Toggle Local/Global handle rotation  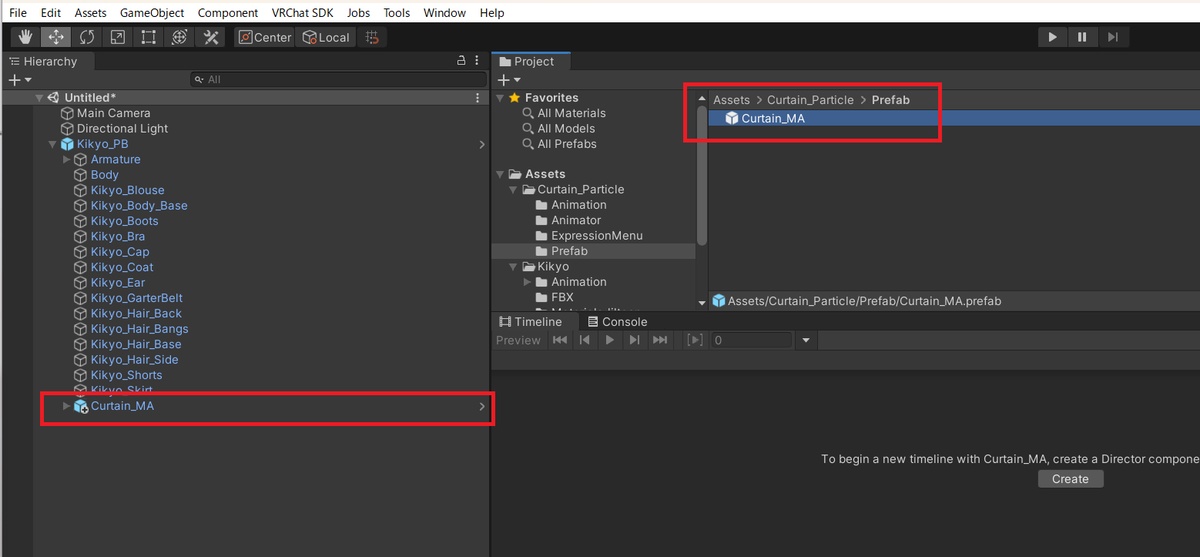326,37
